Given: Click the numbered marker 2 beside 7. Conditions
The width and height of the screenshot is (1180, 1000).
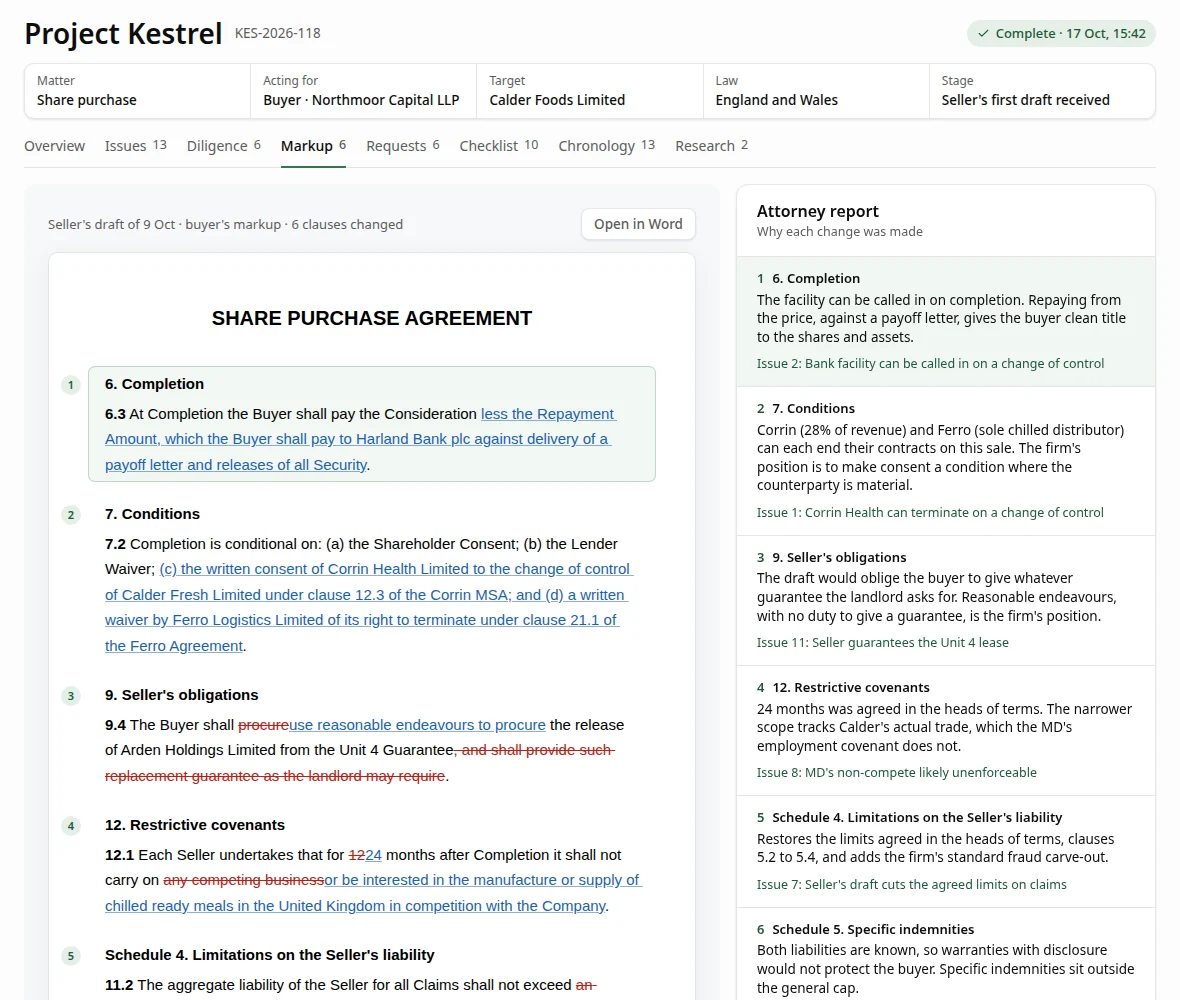Looking at the screenshot, I should pyautogui.click(x=71, y=515).
